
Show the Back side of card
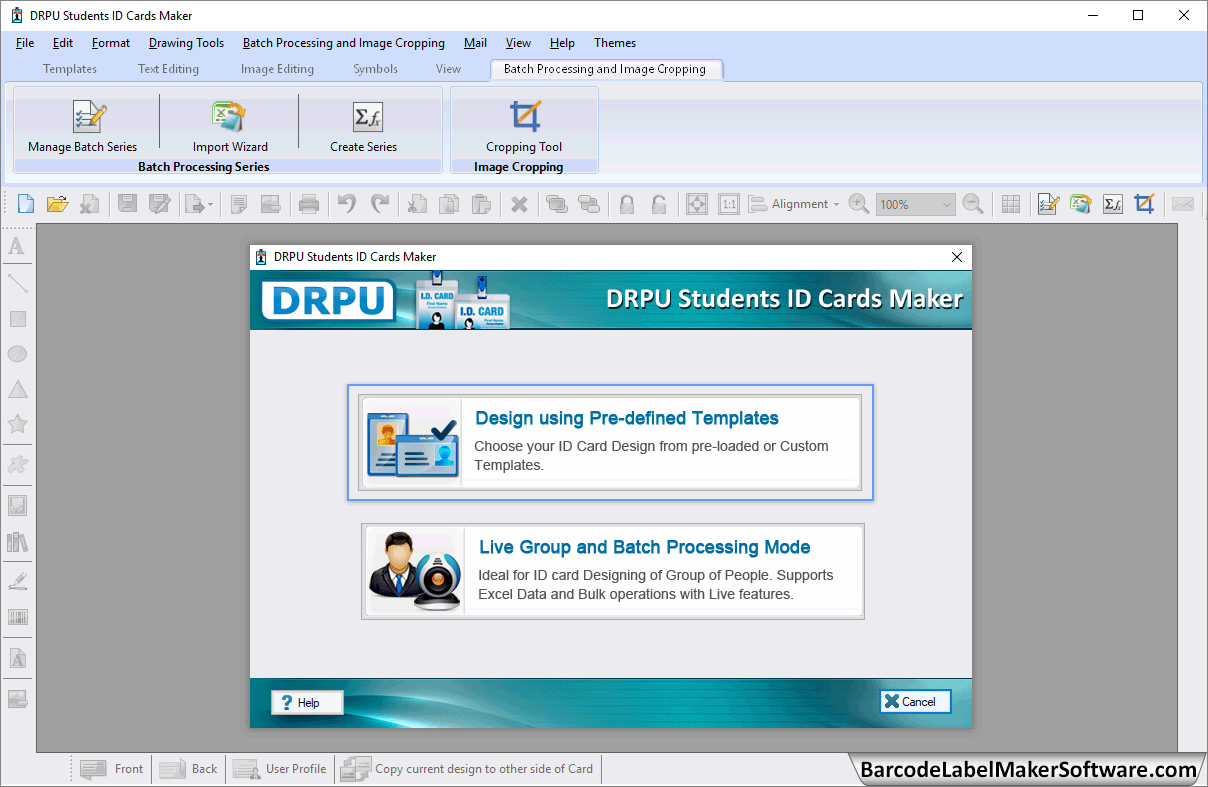(189, 769)
